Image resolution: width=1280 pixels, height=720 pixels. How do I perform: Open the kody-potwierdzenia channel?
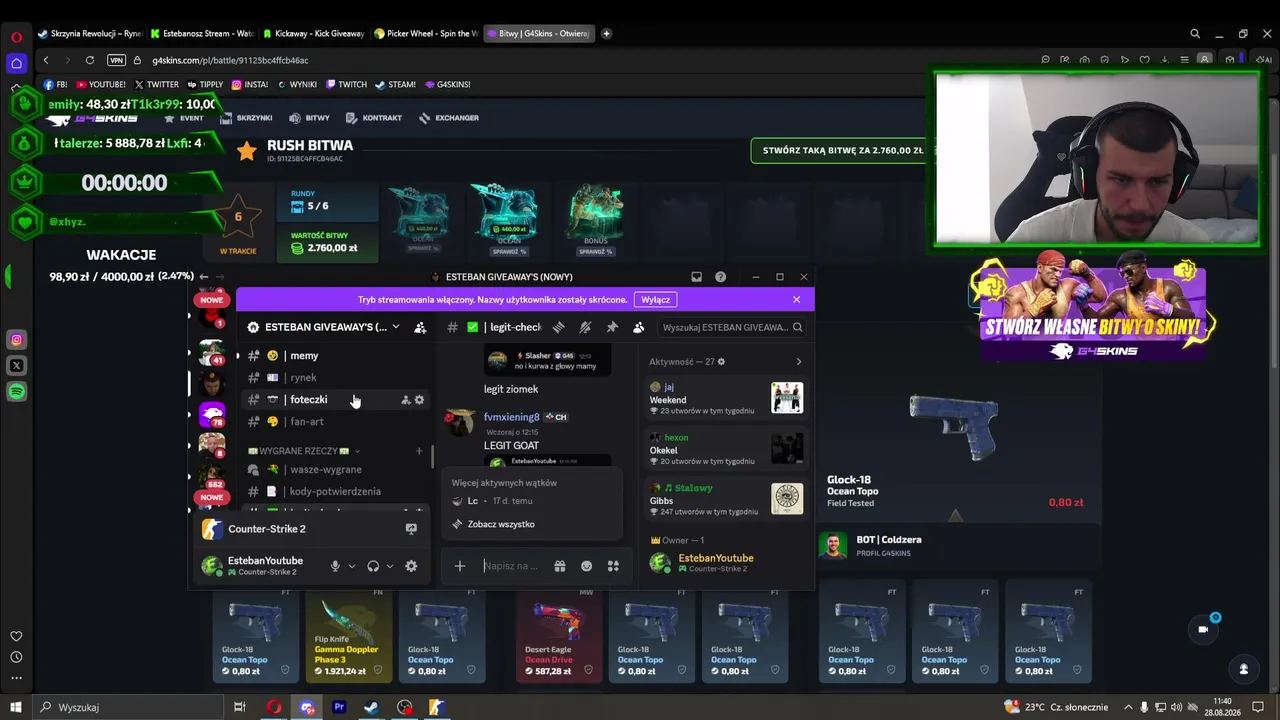pyautogui.click(x=336, y=492)
